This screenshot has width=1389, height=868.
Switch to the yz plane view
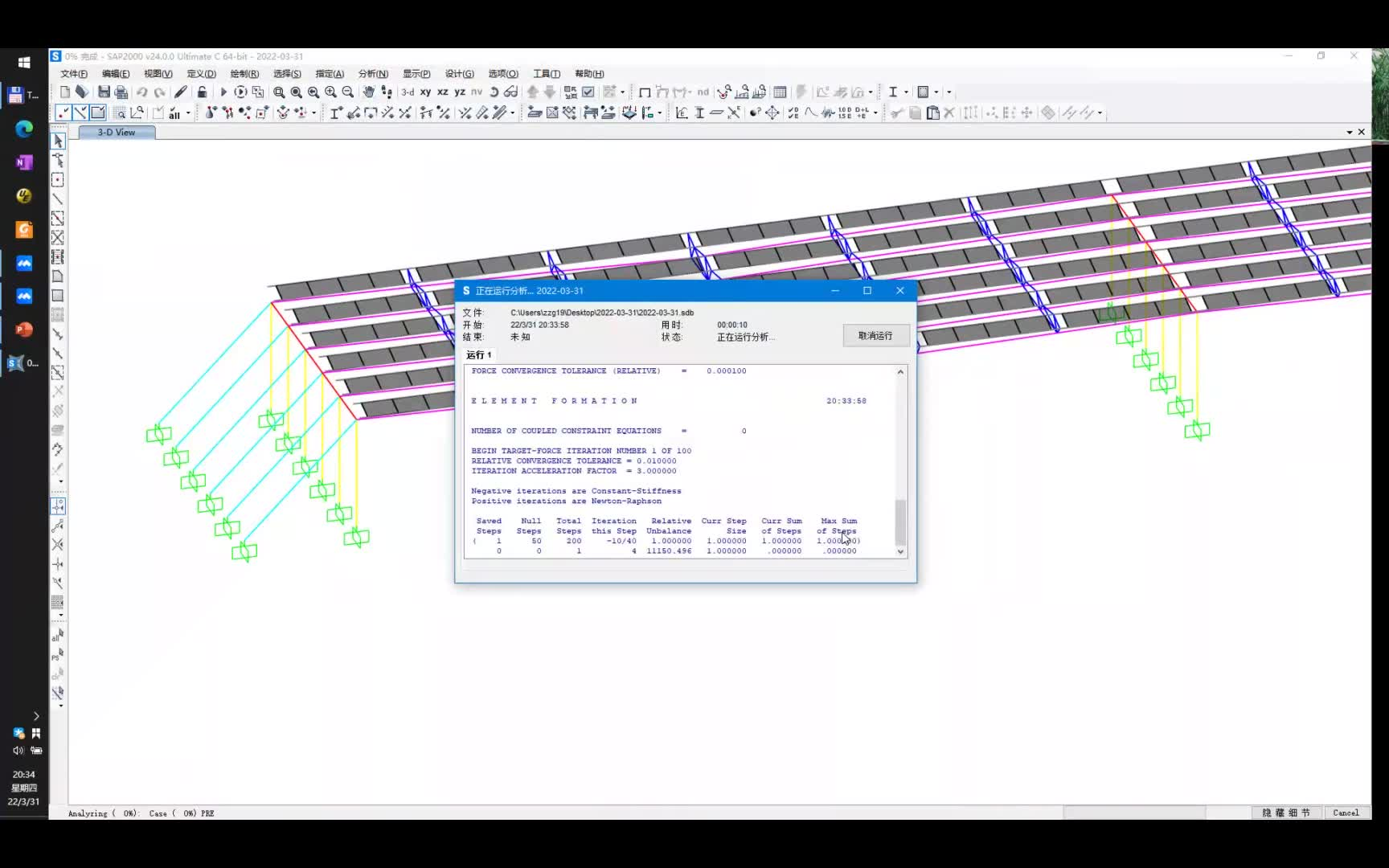[x=460, y=92]
